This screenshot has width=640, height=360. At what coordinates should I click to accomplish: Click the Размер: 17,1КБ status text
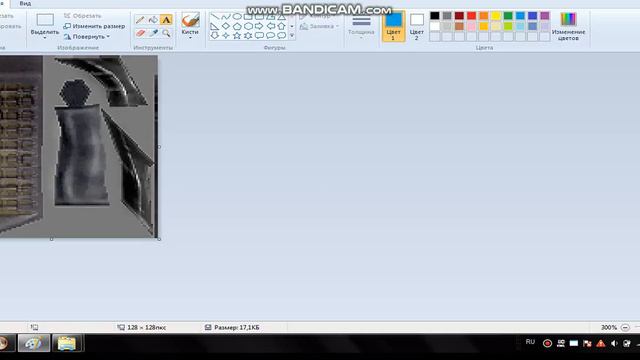tap(237, 327)
